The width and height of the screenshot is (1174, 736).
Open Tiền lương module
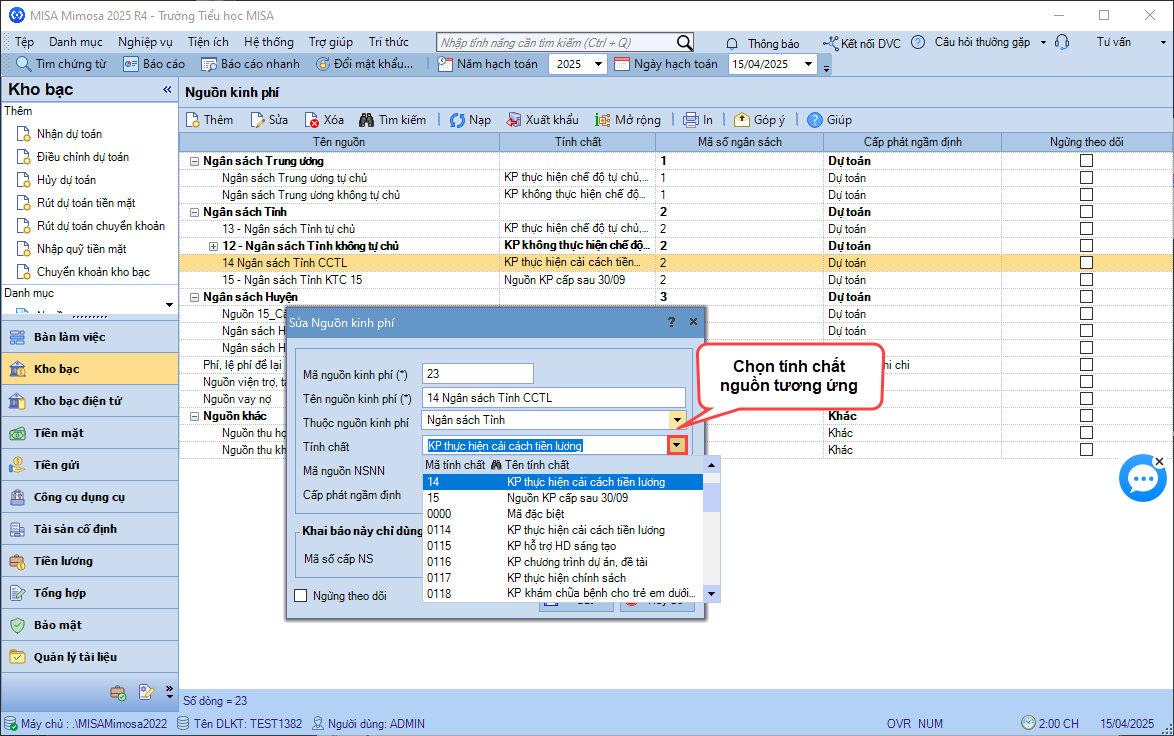[90, 561]
